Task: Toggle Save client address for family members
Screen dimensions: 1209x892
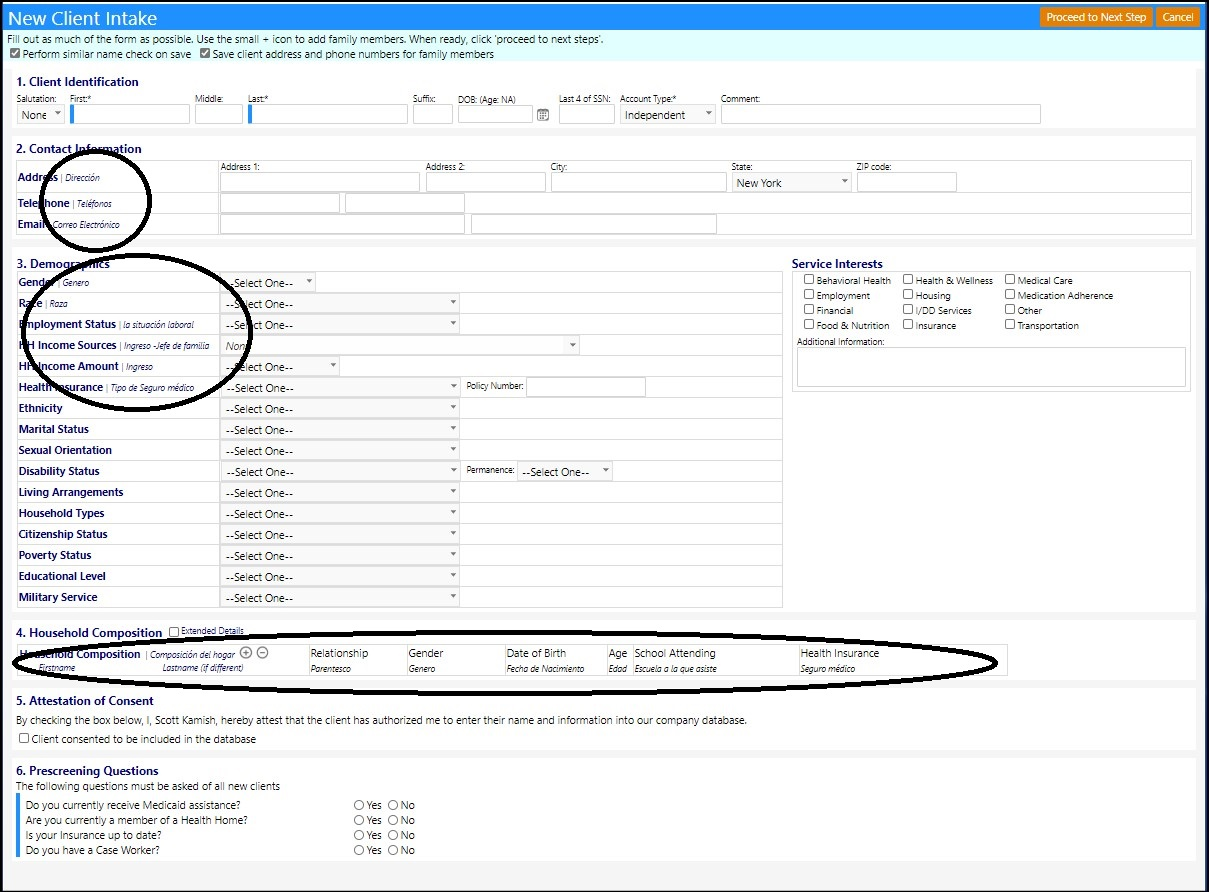Action: tap(205, 54)
